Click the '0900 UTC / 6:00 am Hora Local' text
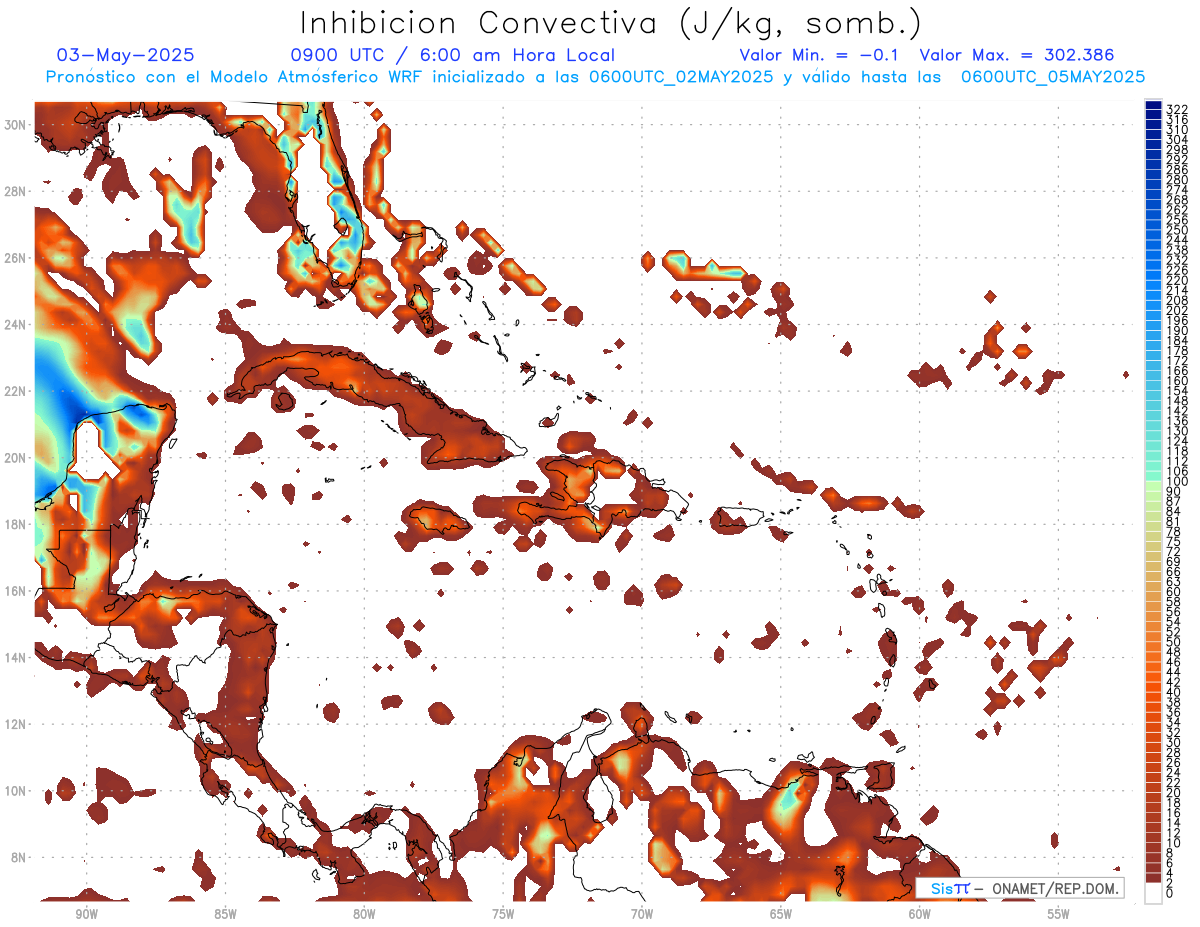Image resolution: width=1200 pixels, height=927 pixels. [x=453, y=55]
